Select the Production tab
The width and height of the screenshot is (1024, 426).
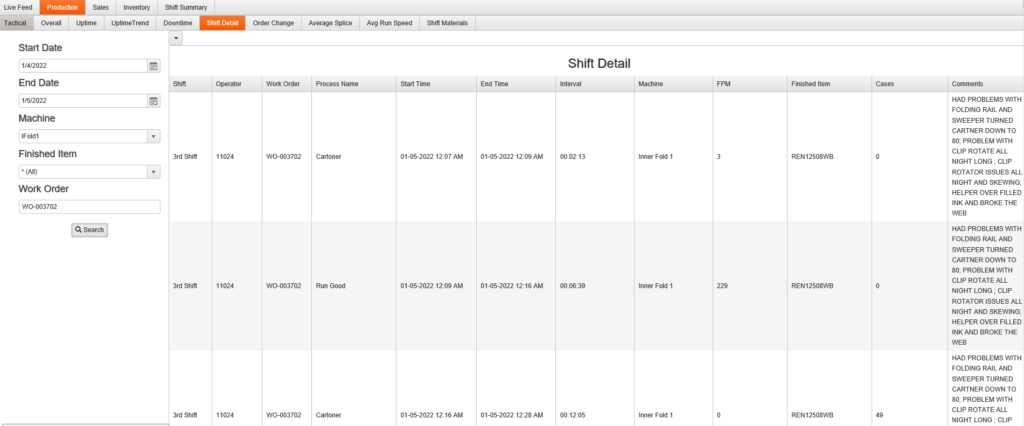tap(63, 8)
